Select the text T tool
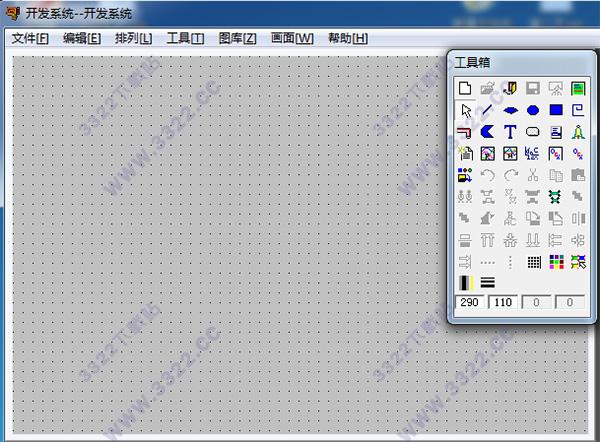Viewport: 600px width, 442px height. [510, 132]
